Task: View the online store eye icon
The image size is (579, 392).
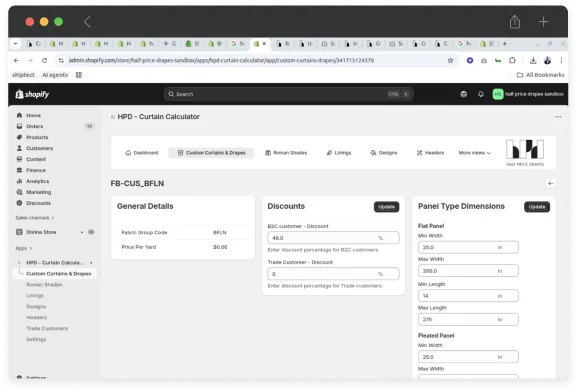Action: point(91,232)
